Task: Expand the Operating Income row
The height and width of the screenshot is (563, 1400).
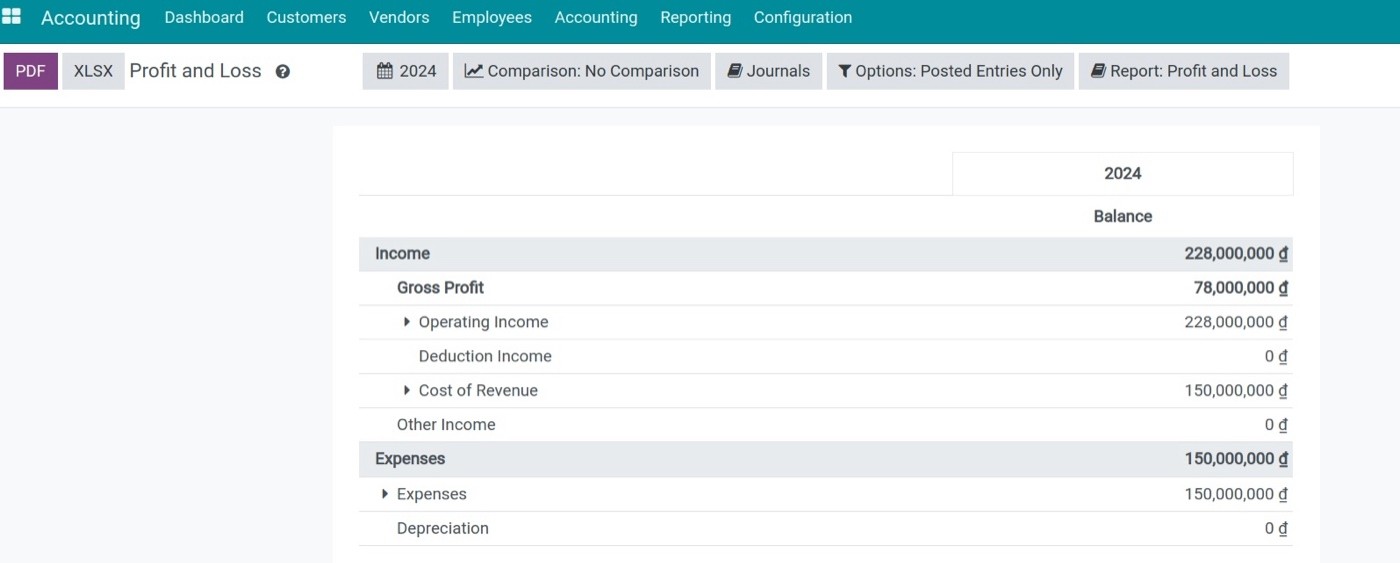Action: click(x=407, y=322)
